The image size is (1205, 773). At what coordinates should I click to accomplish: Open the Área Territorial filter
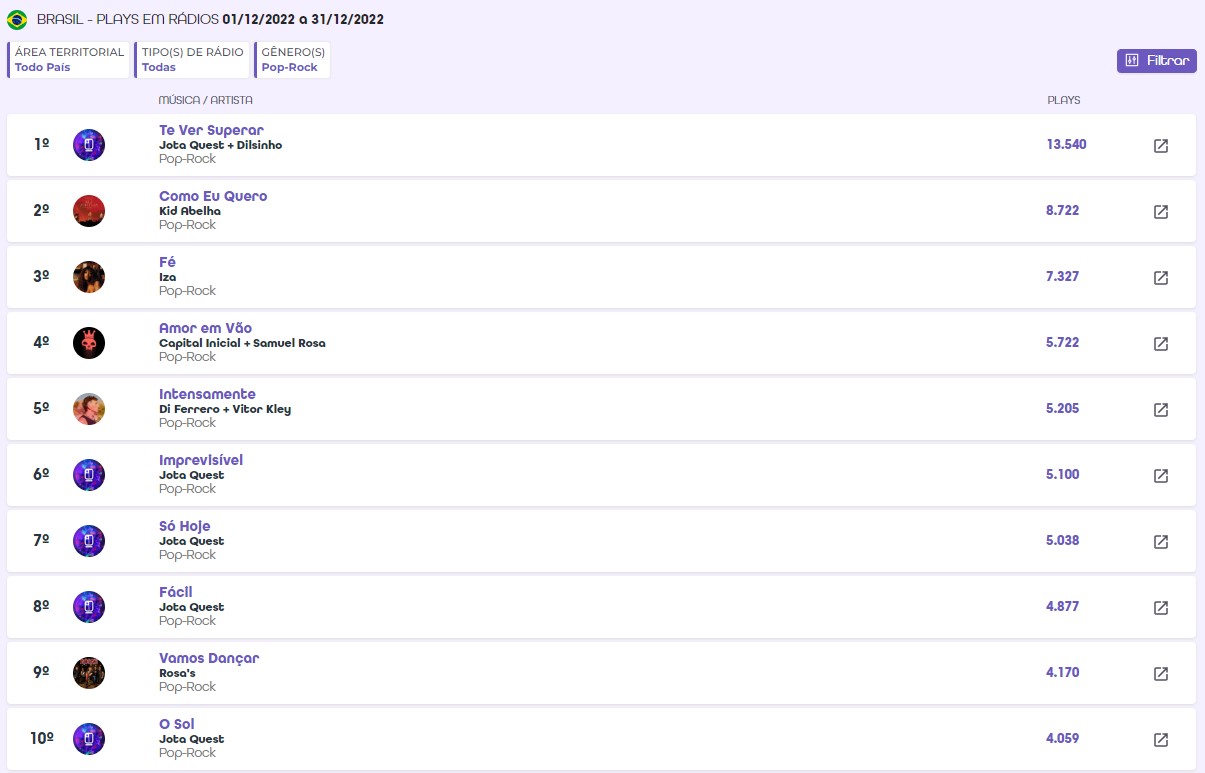point(69,60)
